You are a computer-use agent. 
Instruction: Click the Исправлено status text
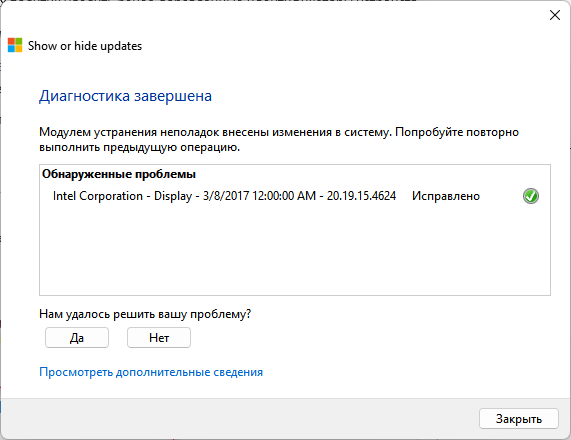point(446,196)
